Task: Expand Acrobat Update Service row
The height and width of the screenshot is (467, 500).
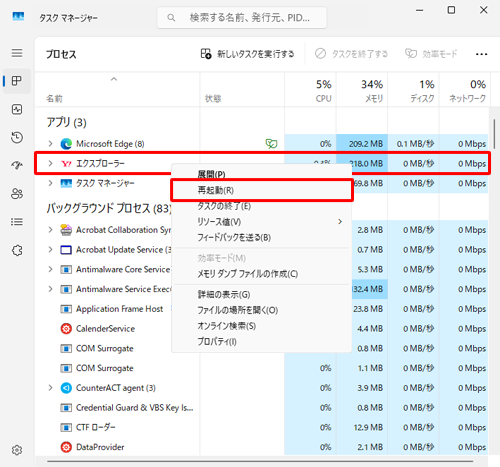Action: click(50, 250)
